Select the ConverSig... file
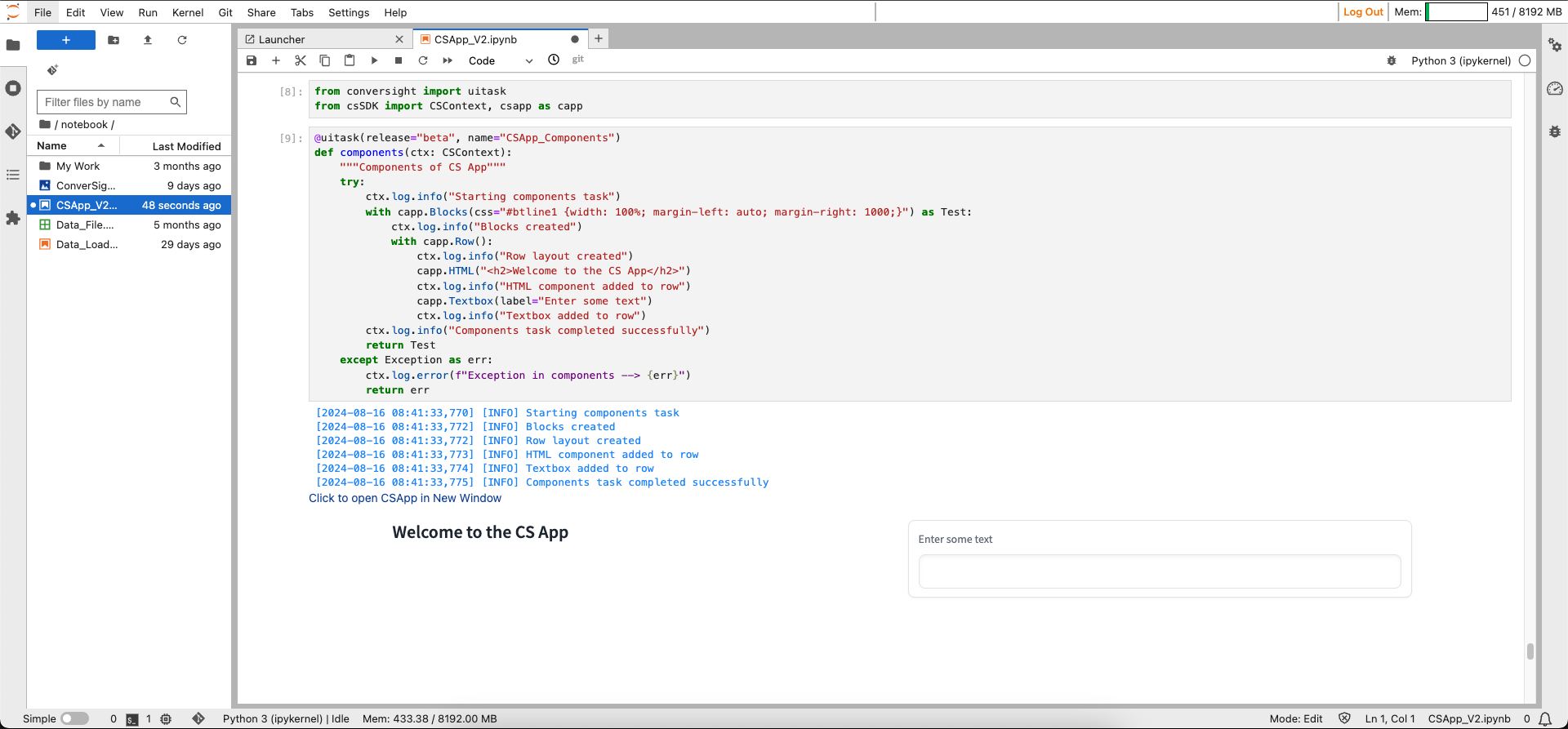Image resolution: width=1568 pixels, height=729 pixels. tap(130, 185)
